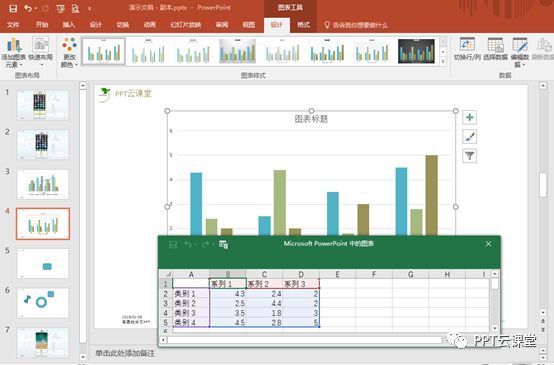Click the Save icon in PowerPoint title bar
This screenshot has width=554, height=365.
13,8
